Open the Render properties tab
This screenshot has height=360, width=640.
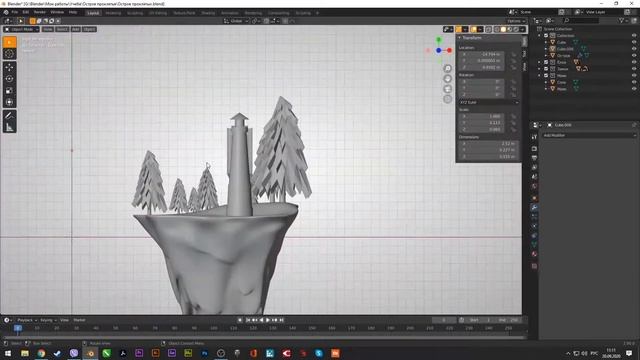coord(534,149)
